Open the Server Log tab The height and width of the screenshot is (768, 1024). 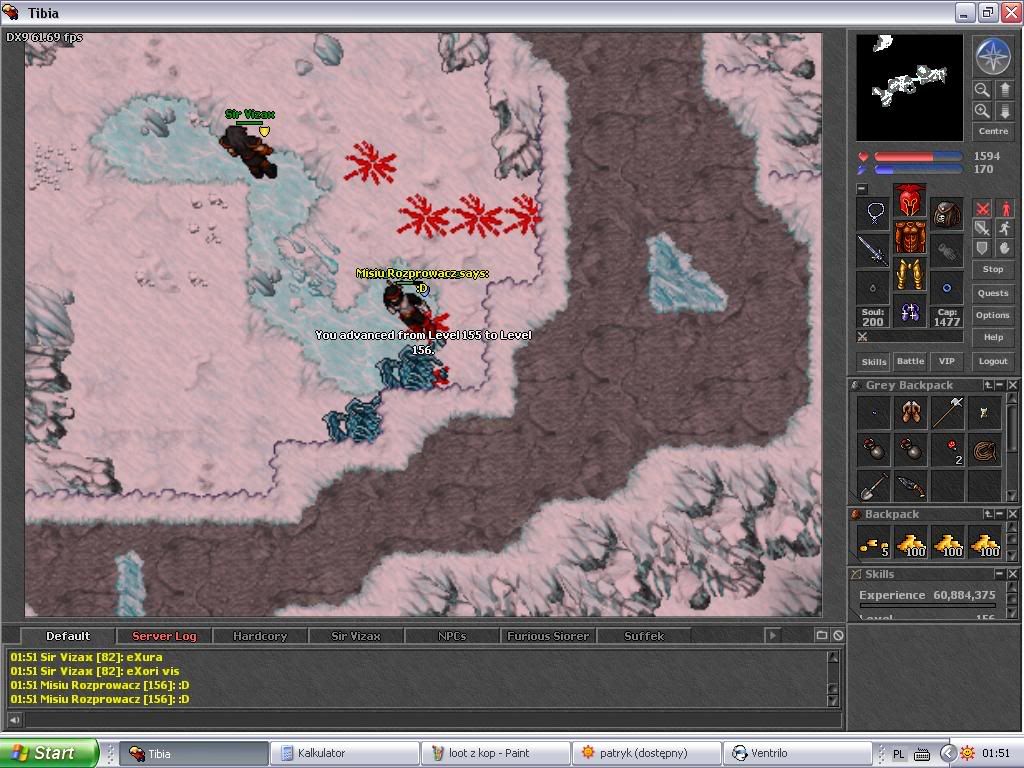pyautogui.click(x=164, y=636)
